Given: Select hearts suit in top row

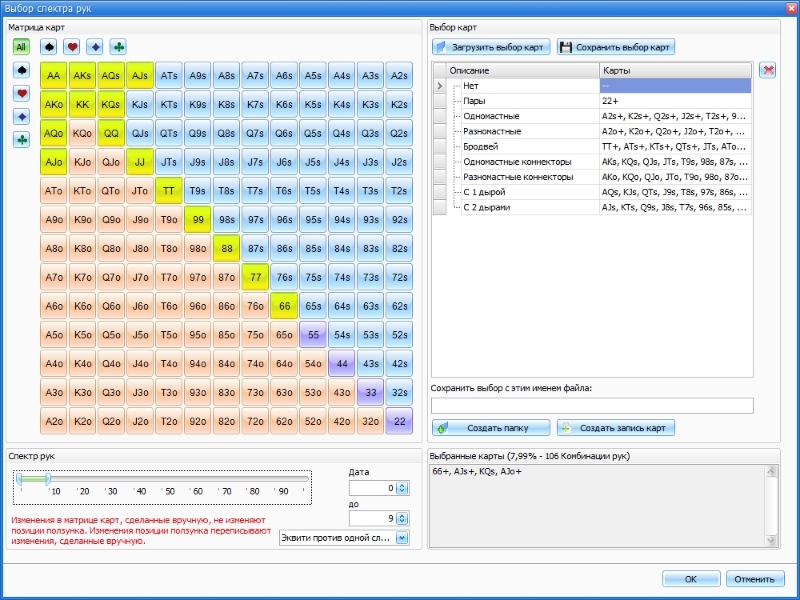Looking at the screenshot, I should point(72,47).
